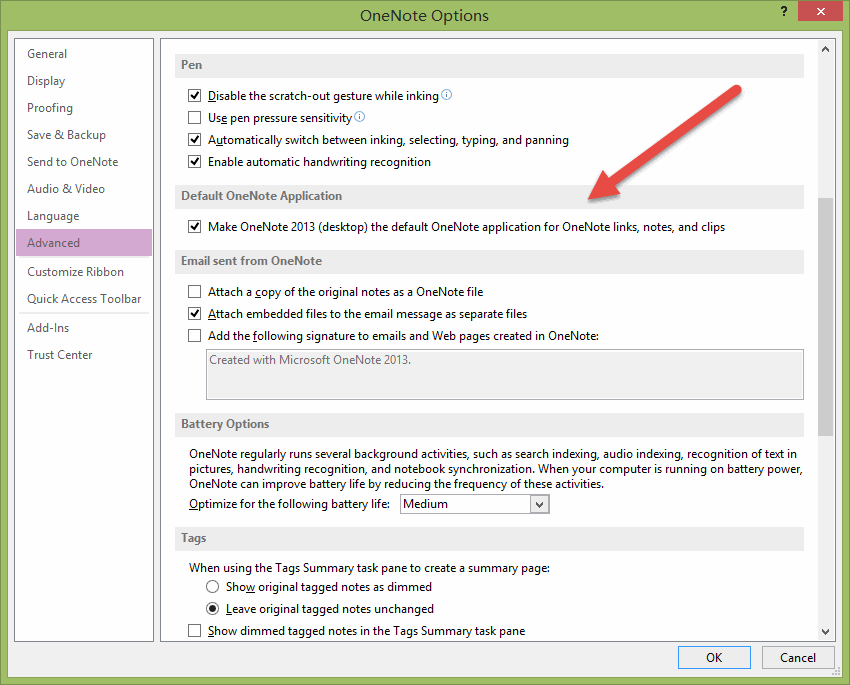The width and height of the screenshot is (850, 685).
Task: Click the vertical scrollbar thumb
Action: click(825, 316)
